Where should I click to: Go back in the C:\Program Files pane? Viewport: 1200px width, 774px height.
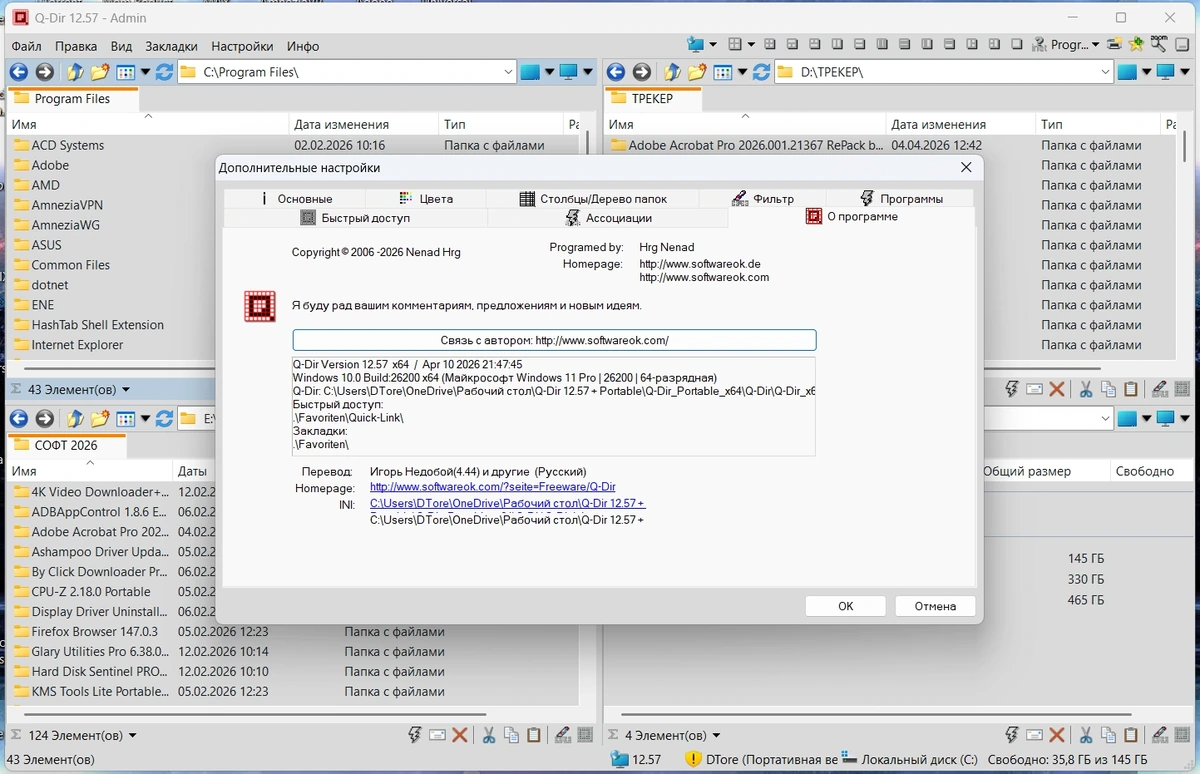tap(18, 72)
